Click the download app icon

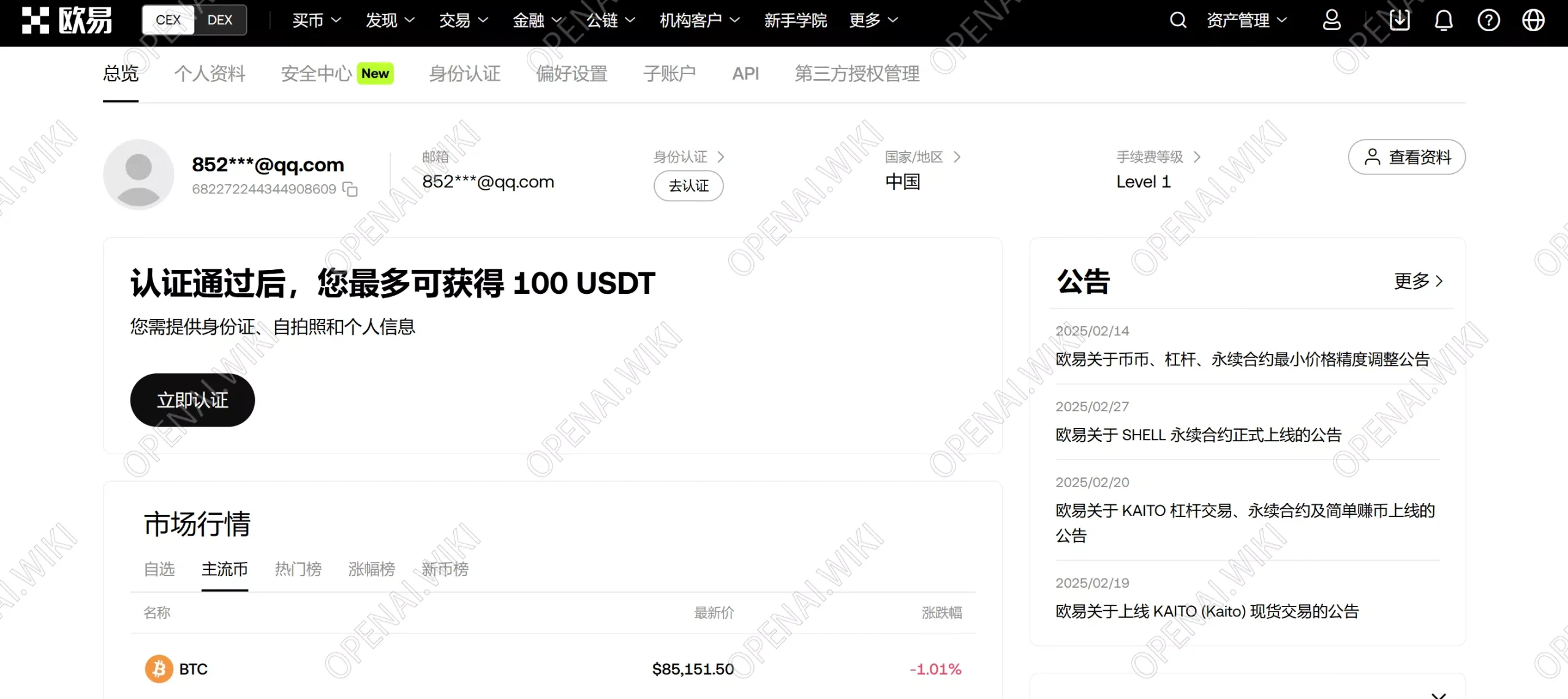pyautogui.click(x=1400, y=20)
